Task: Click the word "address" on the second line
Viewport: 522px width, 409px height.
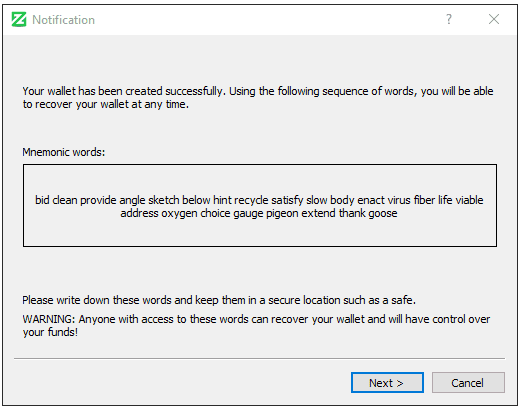Action: point(139,213)
